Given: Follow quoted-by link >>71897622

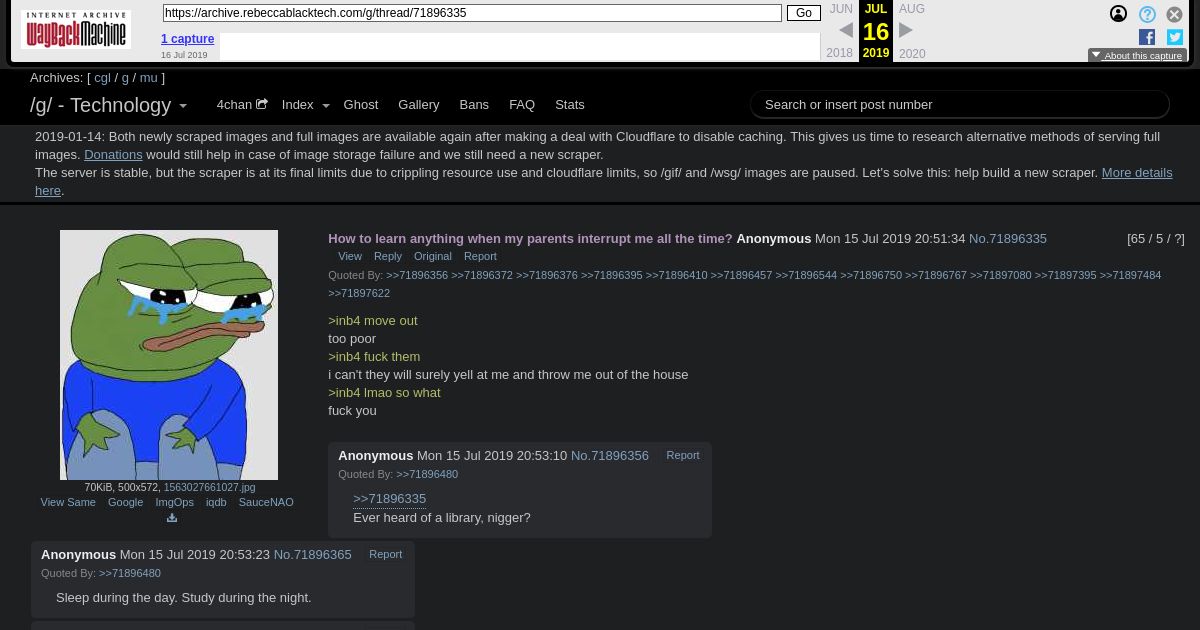Looking at the screenshot, I should pos(359,293).
